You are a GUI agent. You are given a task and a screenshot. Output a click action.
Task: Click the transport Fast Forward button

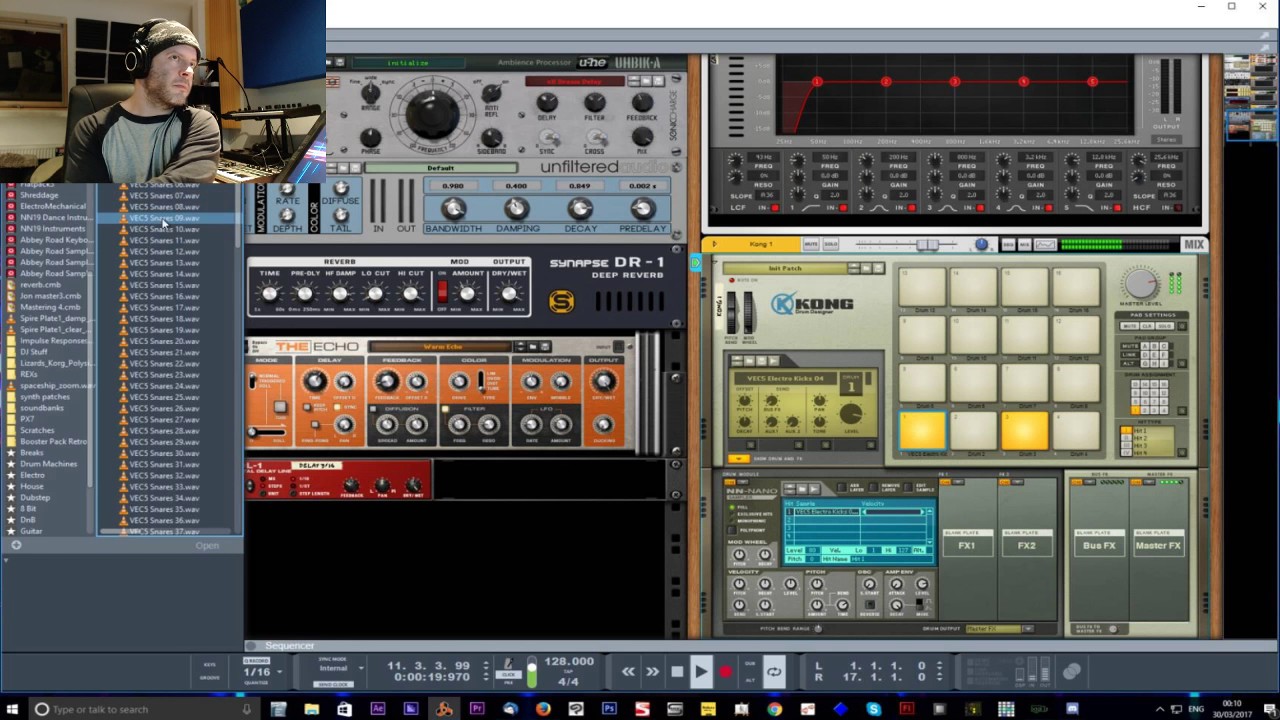(x=652, y=672)
